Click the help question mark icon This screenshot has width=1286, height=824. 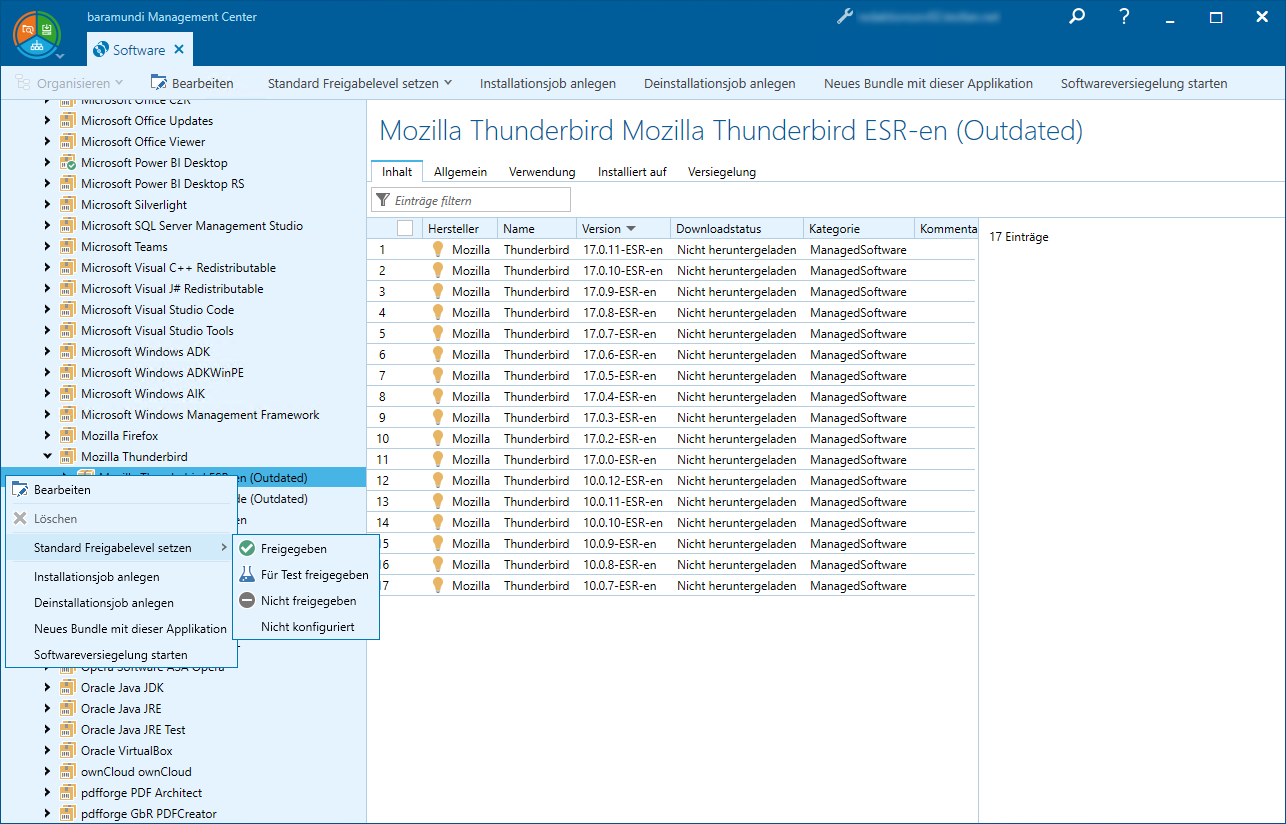[x=1124, y=17]
